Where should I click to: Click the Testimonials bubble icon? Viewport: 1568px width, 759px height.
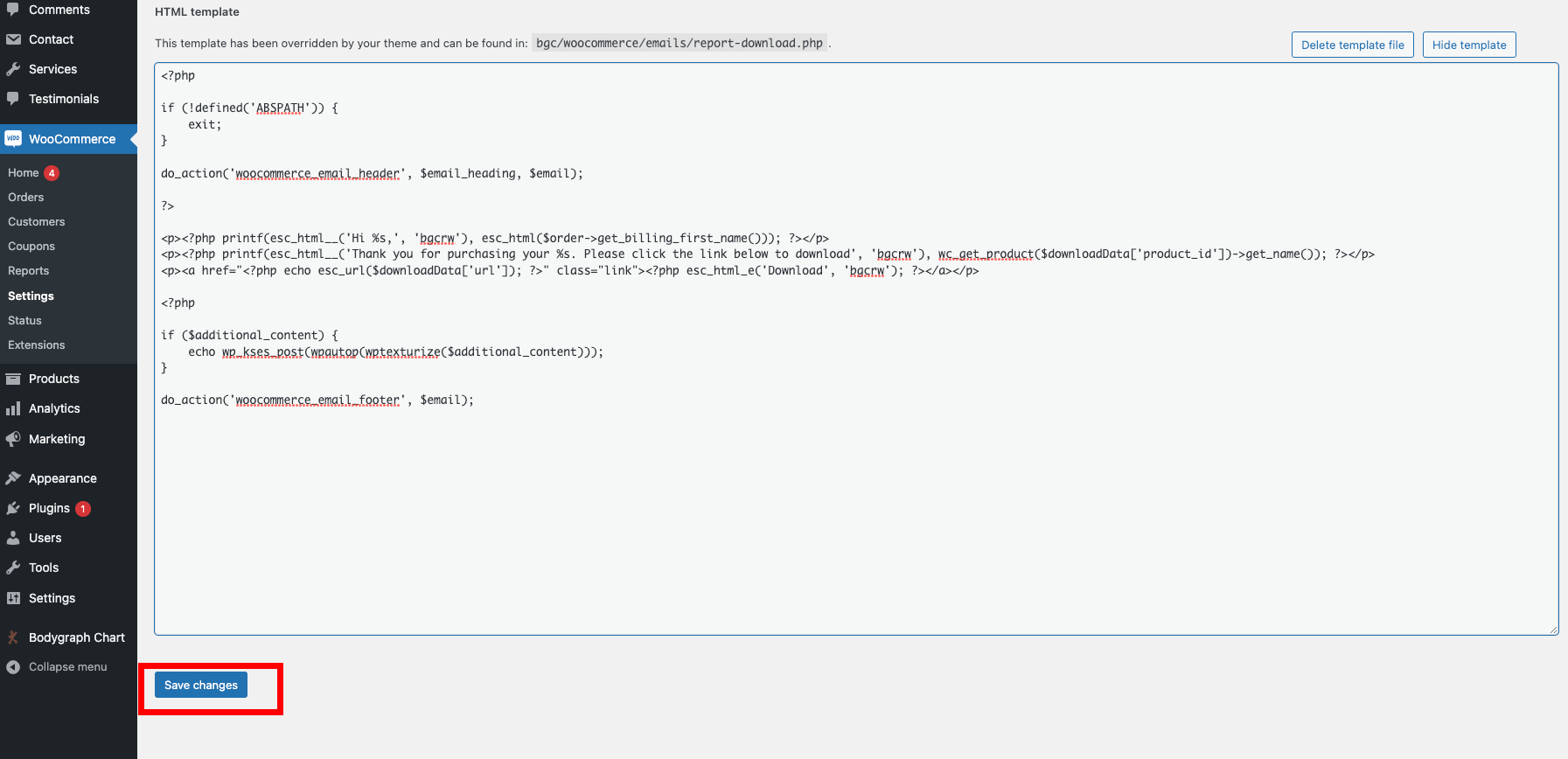coord(13,99)
